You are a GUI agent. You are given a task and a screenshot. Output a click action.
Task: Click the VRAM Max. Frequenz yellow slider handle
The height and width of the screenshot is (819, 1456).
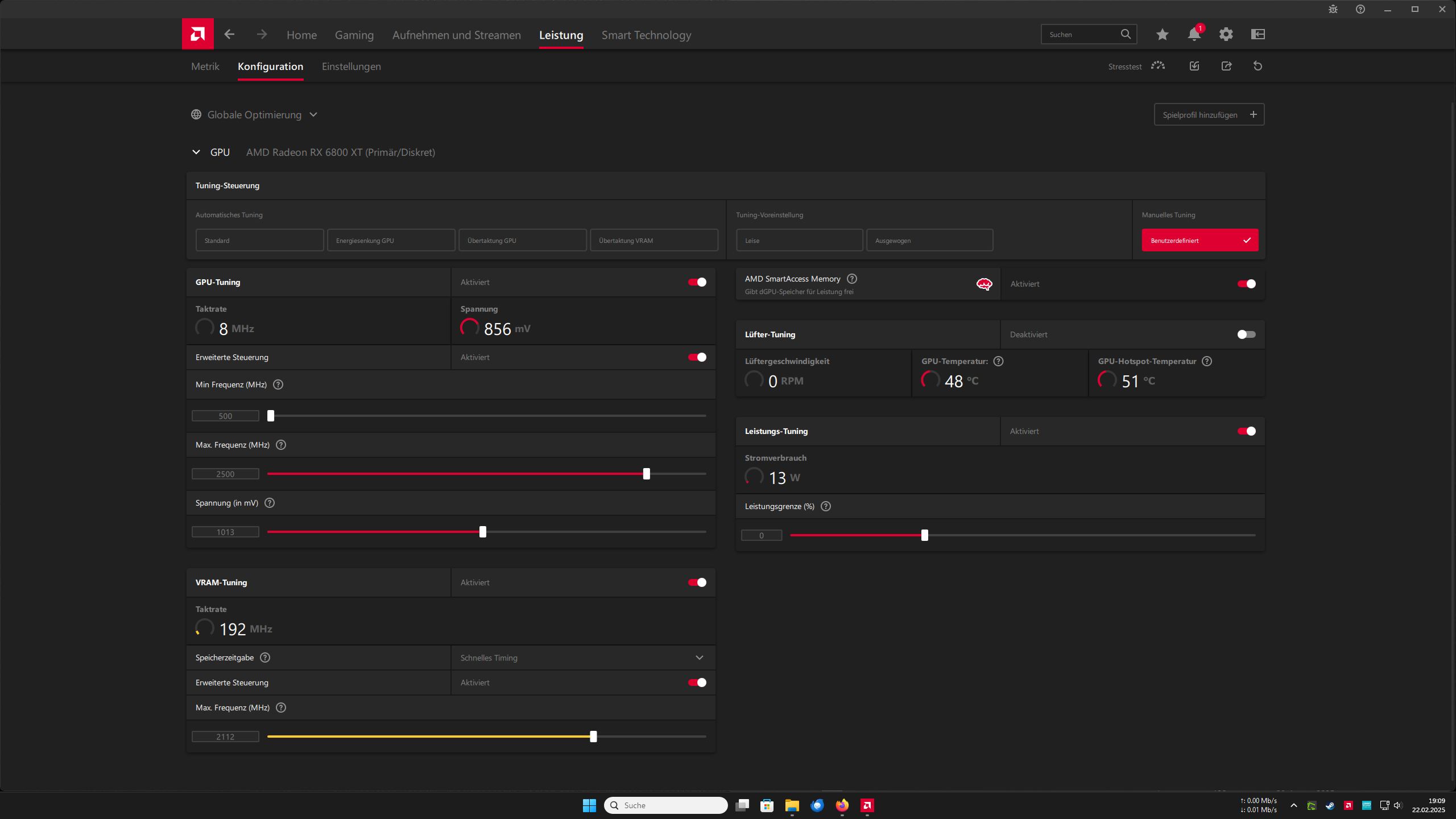point(593,737)
